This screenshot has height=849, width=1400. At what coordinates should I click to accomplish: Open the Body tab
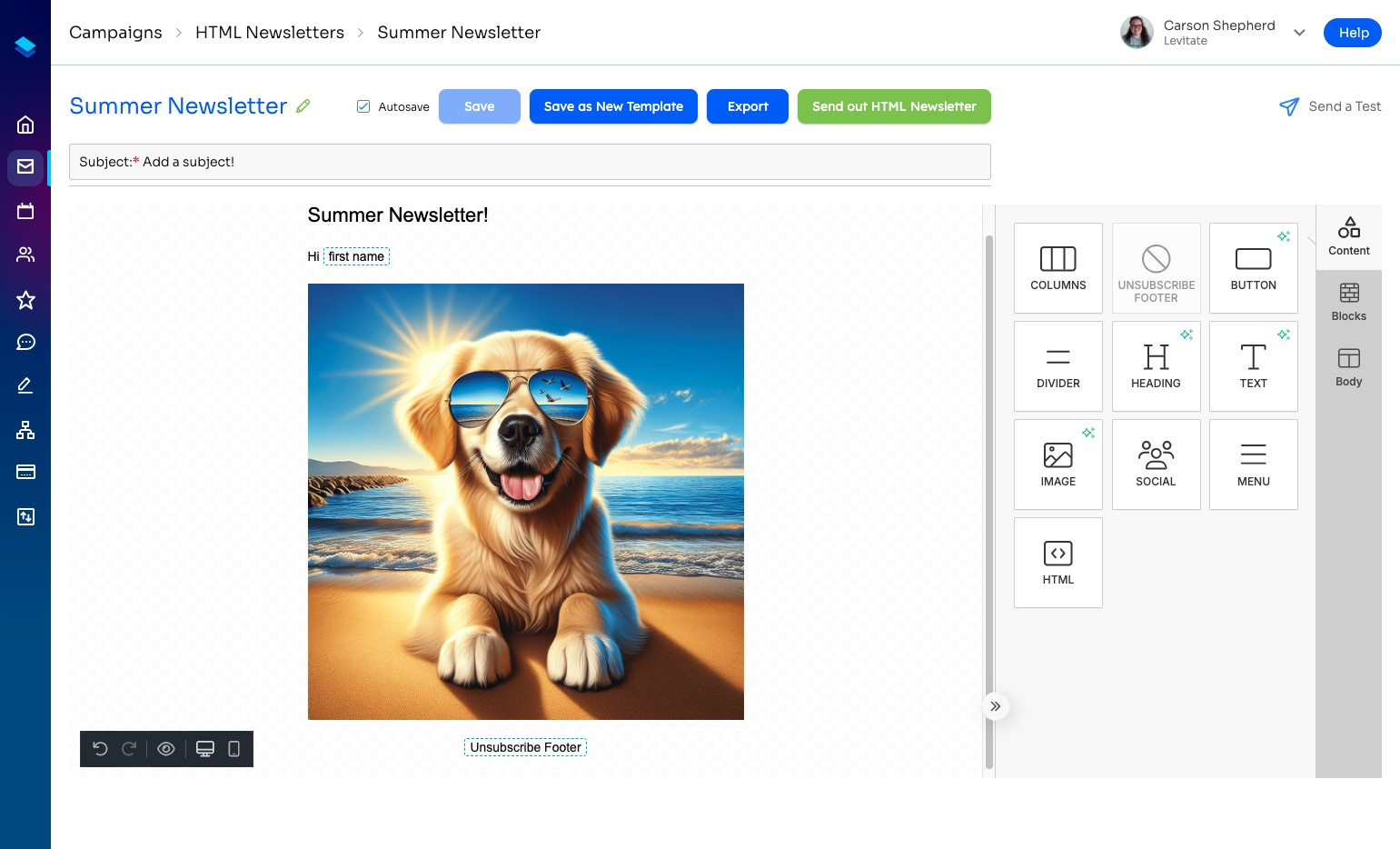click(x=1348, y=368)
